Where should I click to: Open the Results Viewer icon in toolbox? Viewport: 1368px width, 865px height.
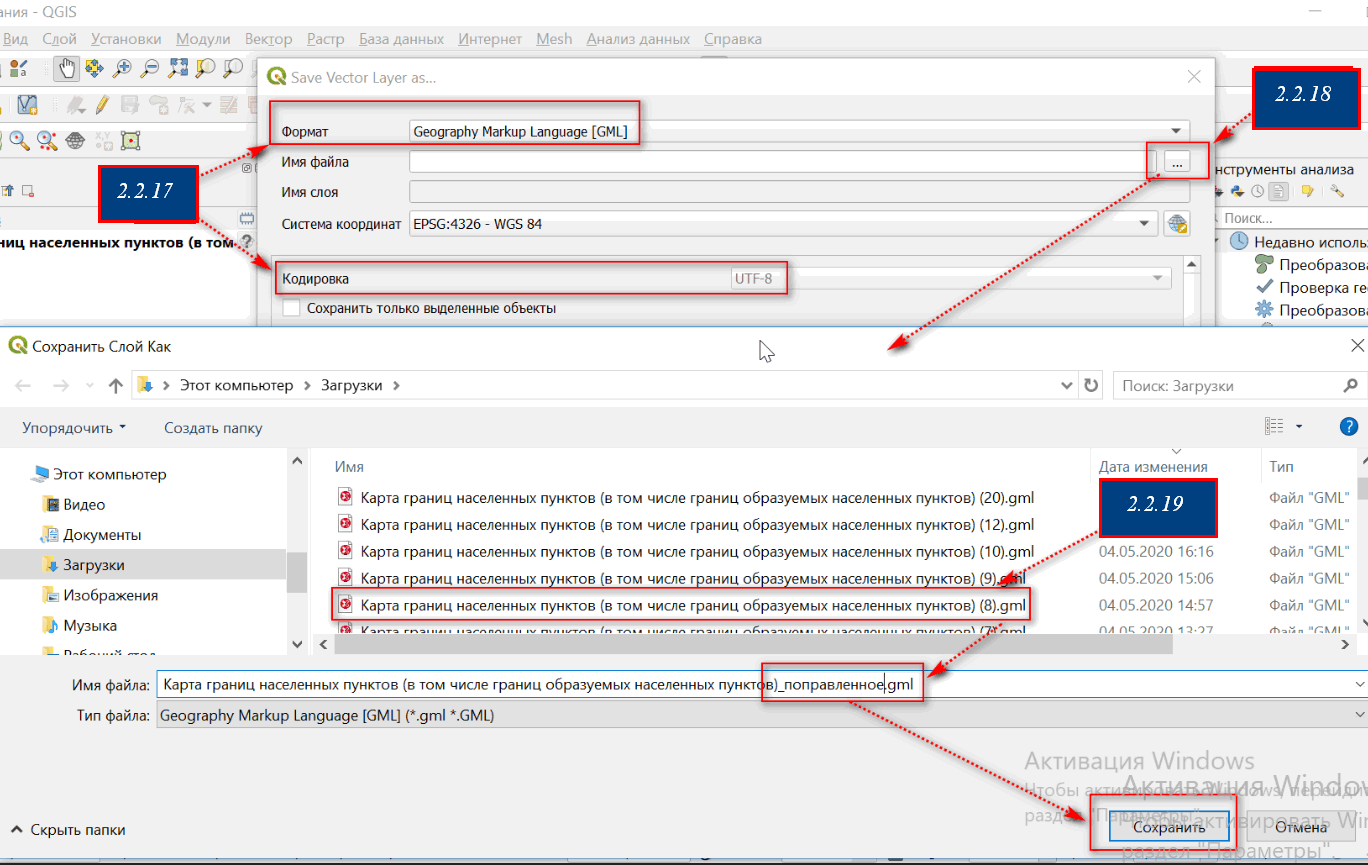tap(1276, 191)
